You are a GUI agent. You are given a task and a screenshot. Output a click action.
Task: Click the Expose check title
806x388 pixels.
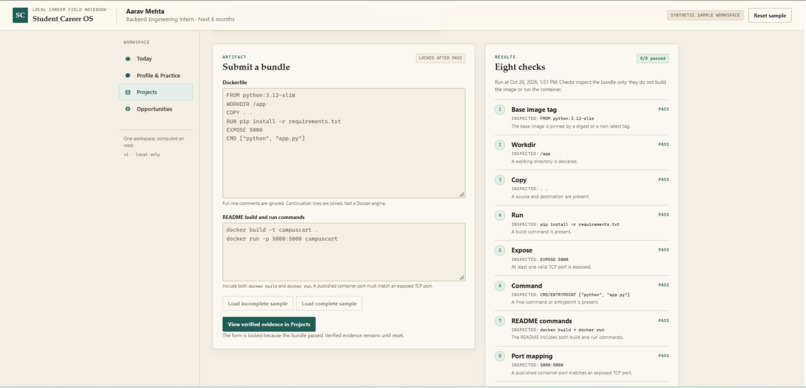522,250
